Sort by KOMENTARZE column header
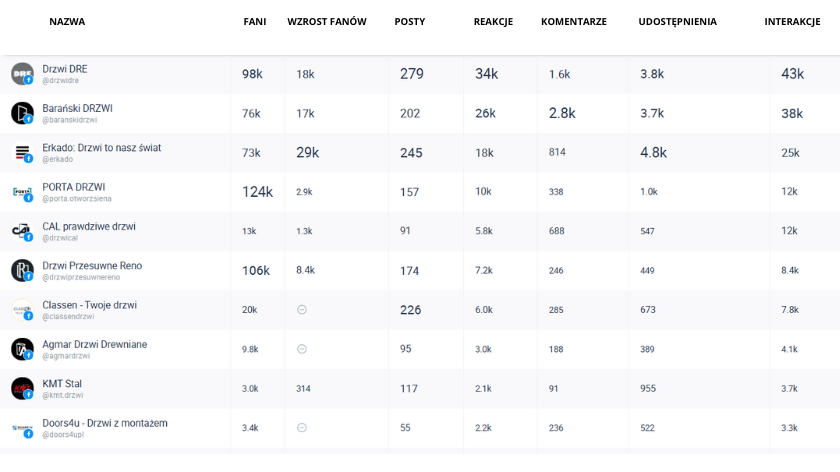The image size is (840, 472). pyautogui.click(x=574, y=22)
